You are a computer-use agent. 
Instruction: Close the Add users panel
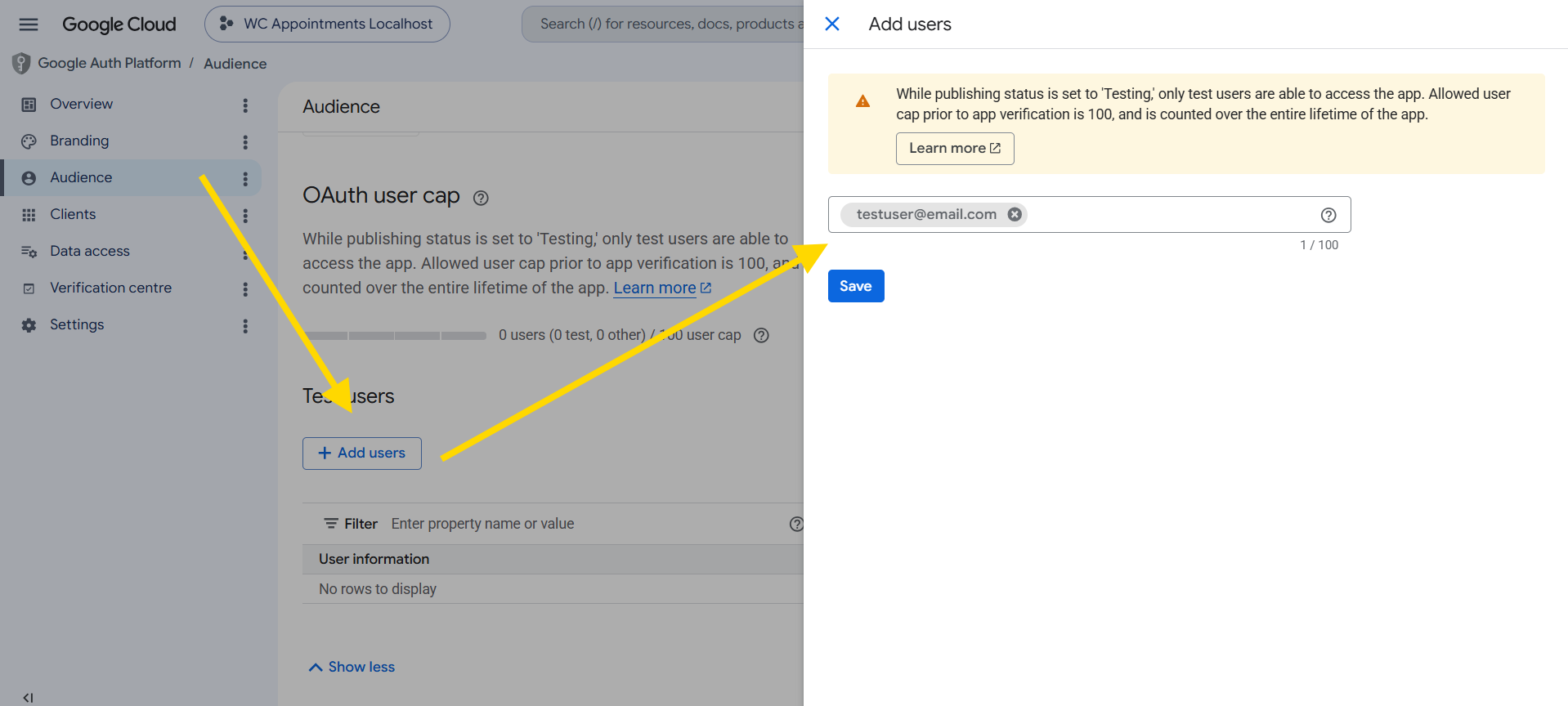tap(832, 24)
